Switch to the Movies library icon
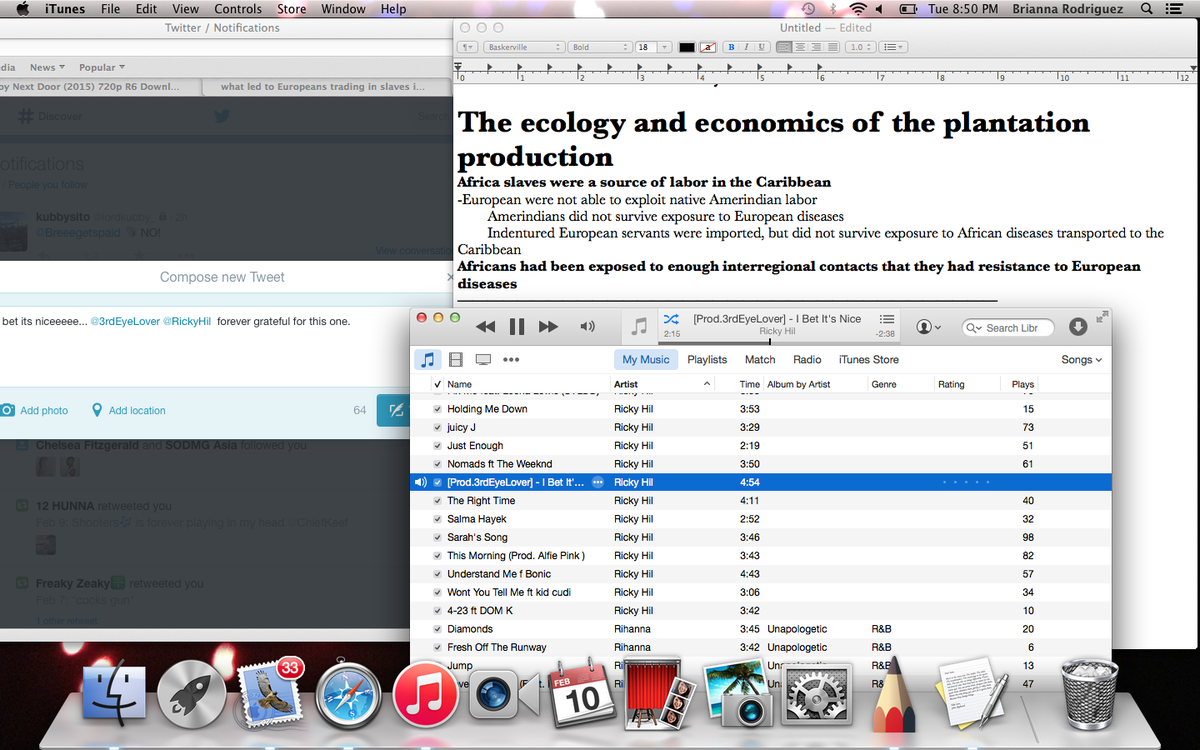 pyautogui.click(x=455, y=359)
